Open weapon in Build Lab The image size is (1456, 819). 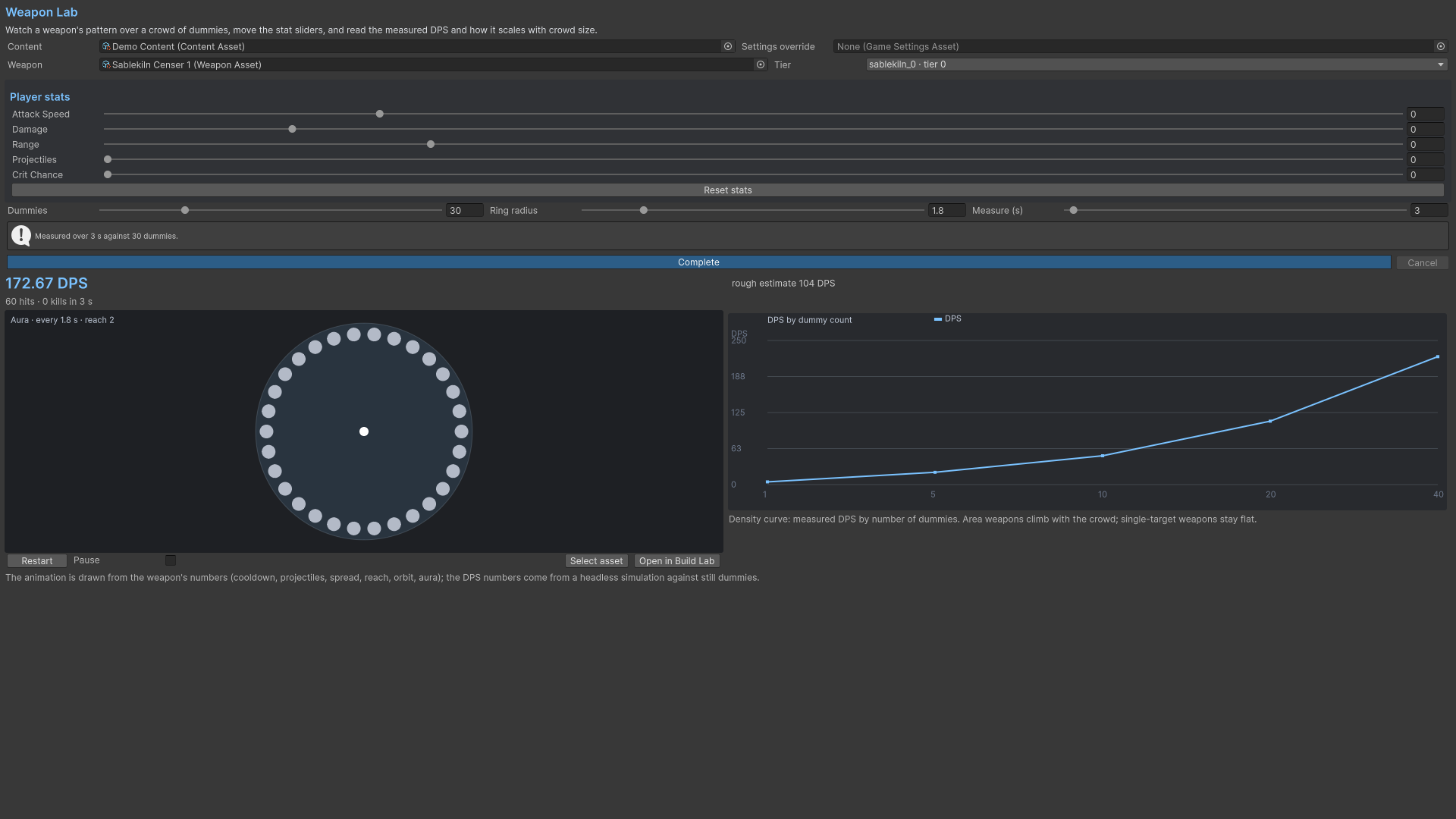676,561
